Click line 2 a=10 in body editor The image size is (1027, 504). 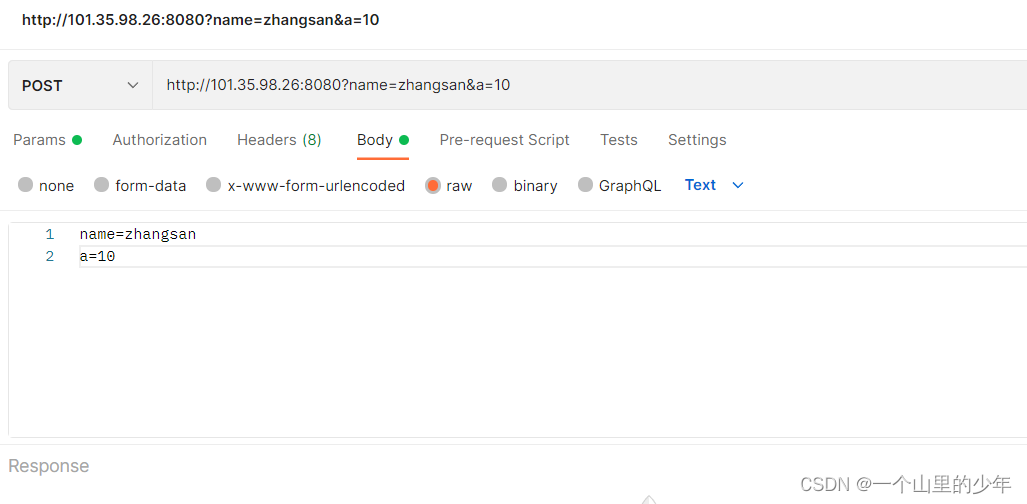point(98,257)
